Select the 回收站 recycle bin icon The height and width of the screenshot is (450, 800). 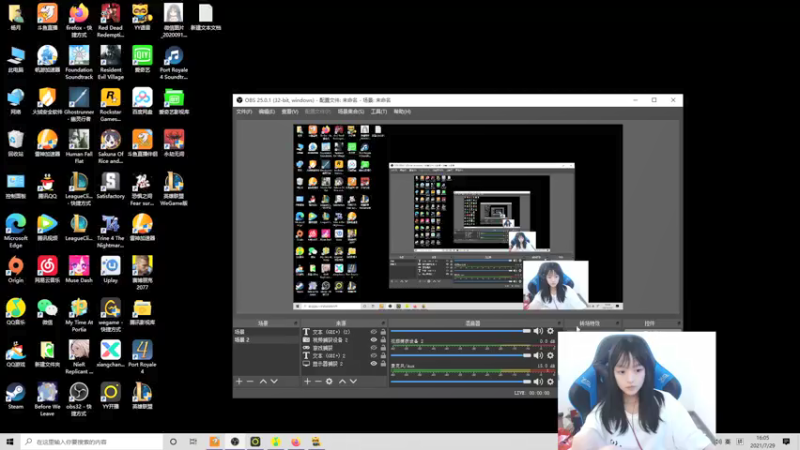[x=15, y=143]
